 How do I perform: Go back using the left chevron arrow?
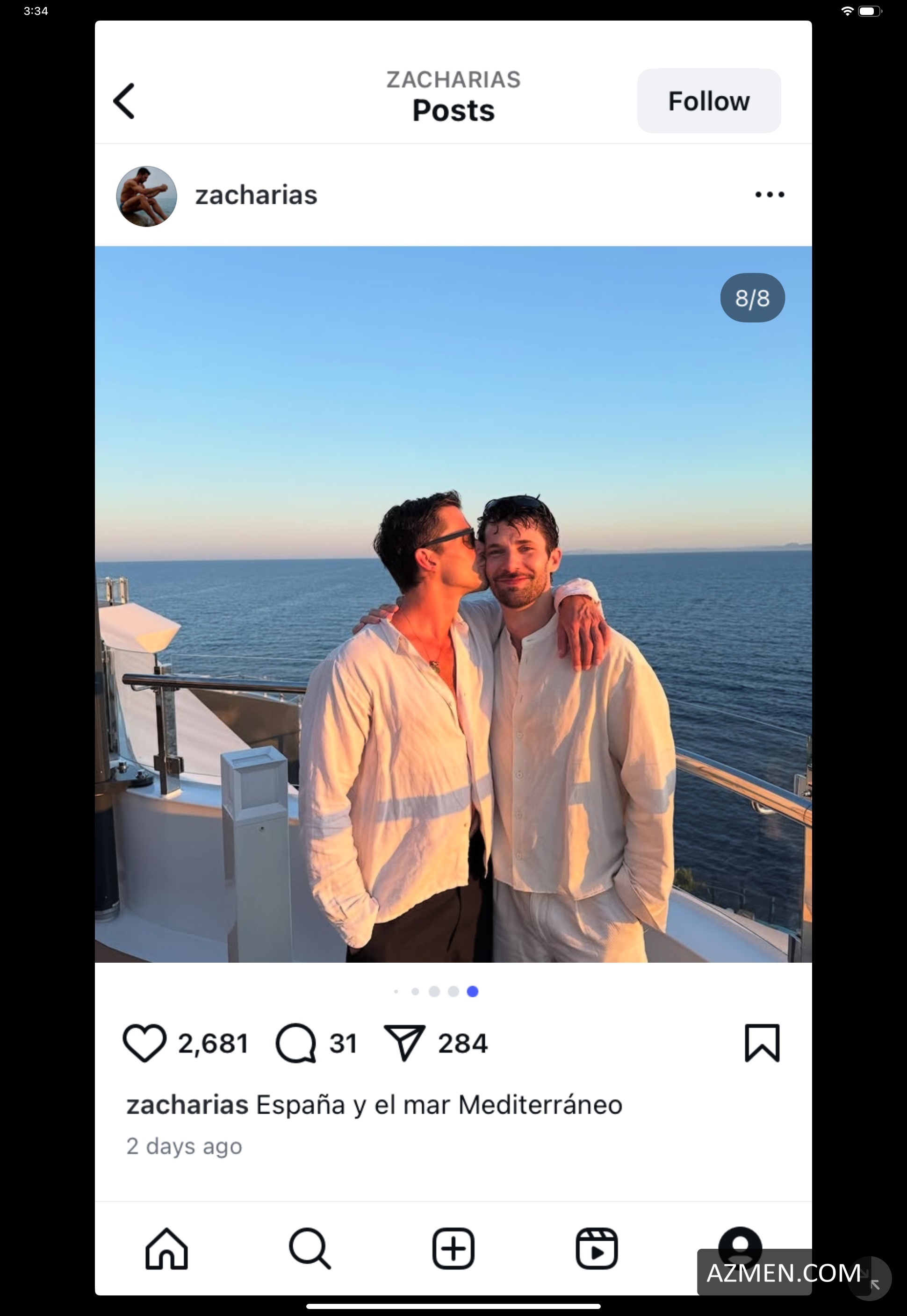pos(124,101)
